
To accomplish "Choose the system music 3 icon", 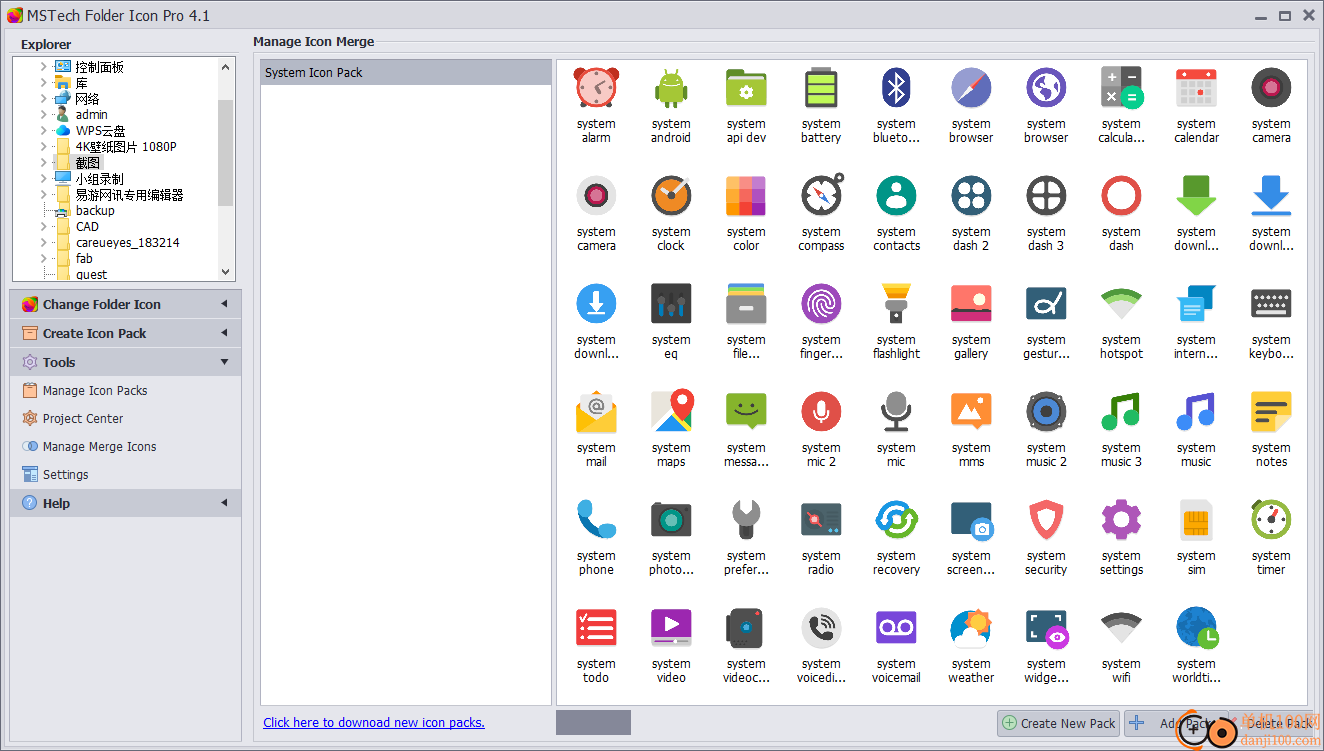I will 1121,412.
